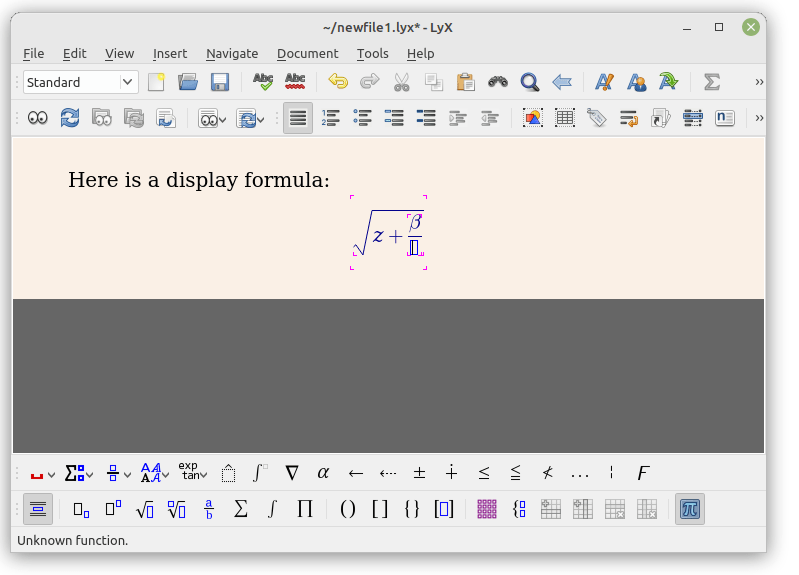Open the Navigate menu
Screen dimensions: 799x575
click(x=232, y=54)
